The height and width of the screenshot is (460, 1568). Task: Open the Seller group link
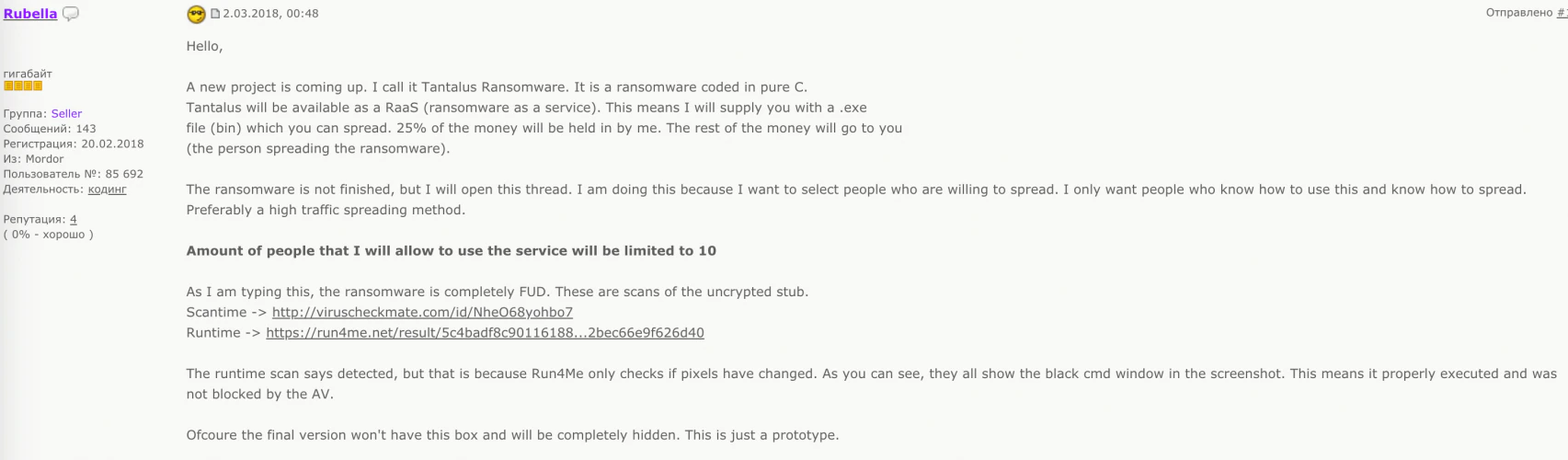(x=66, y=114)
